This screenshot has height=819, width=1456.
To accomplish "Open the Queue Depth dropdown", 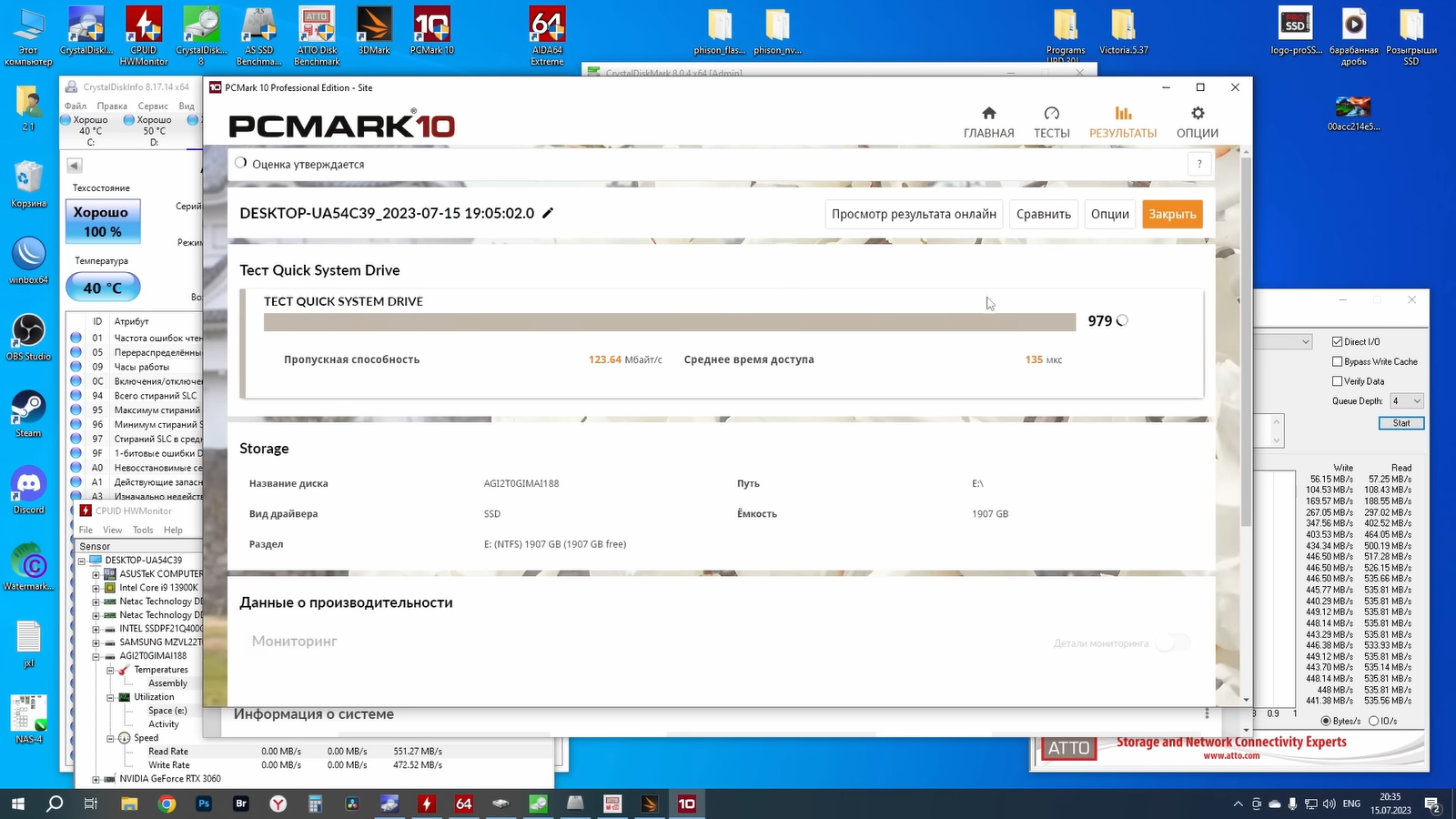I will pyautogui.click(x=1407, y=401).
